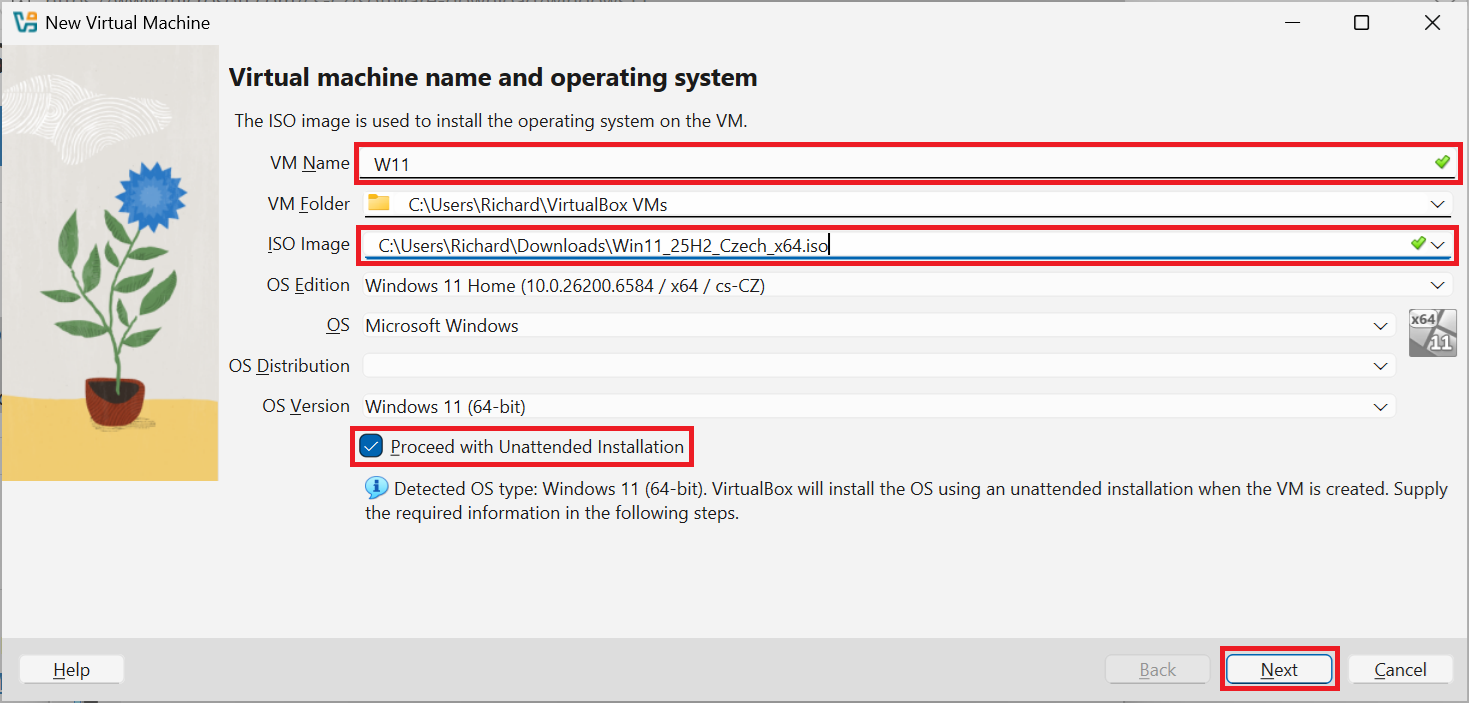Click the green checkmark next to VM Name
The height and width of the screenshot is (703, 1469).
(1440, 161)
